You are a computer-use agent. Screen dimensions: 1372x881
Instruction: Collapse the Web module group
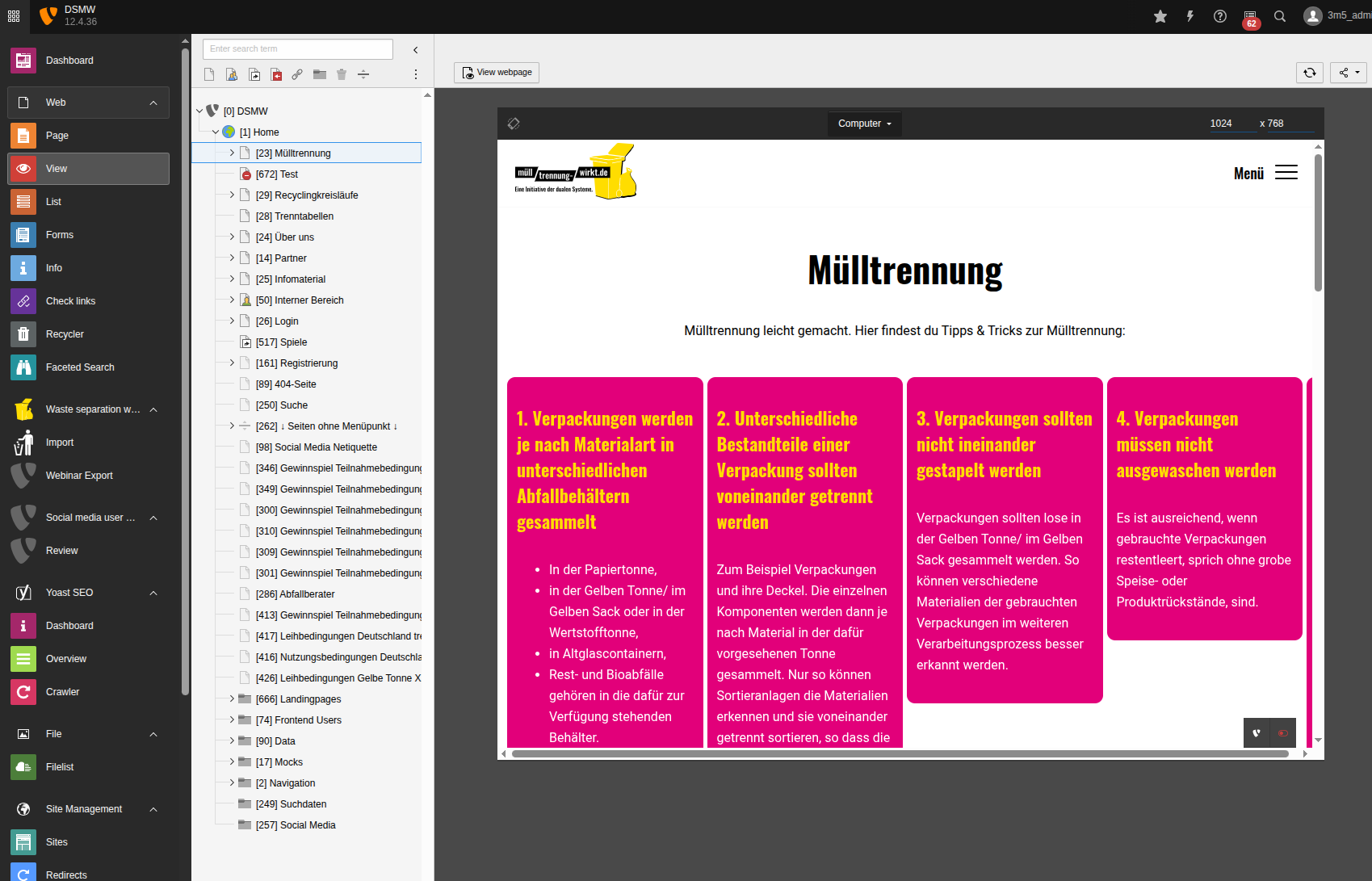click(153, 103)
